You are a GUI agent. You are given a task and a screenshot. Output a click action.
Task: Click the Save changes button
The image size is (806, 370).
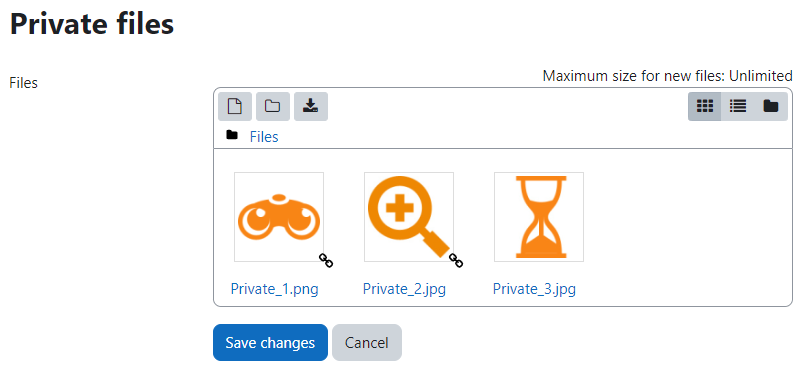[270, 342]
